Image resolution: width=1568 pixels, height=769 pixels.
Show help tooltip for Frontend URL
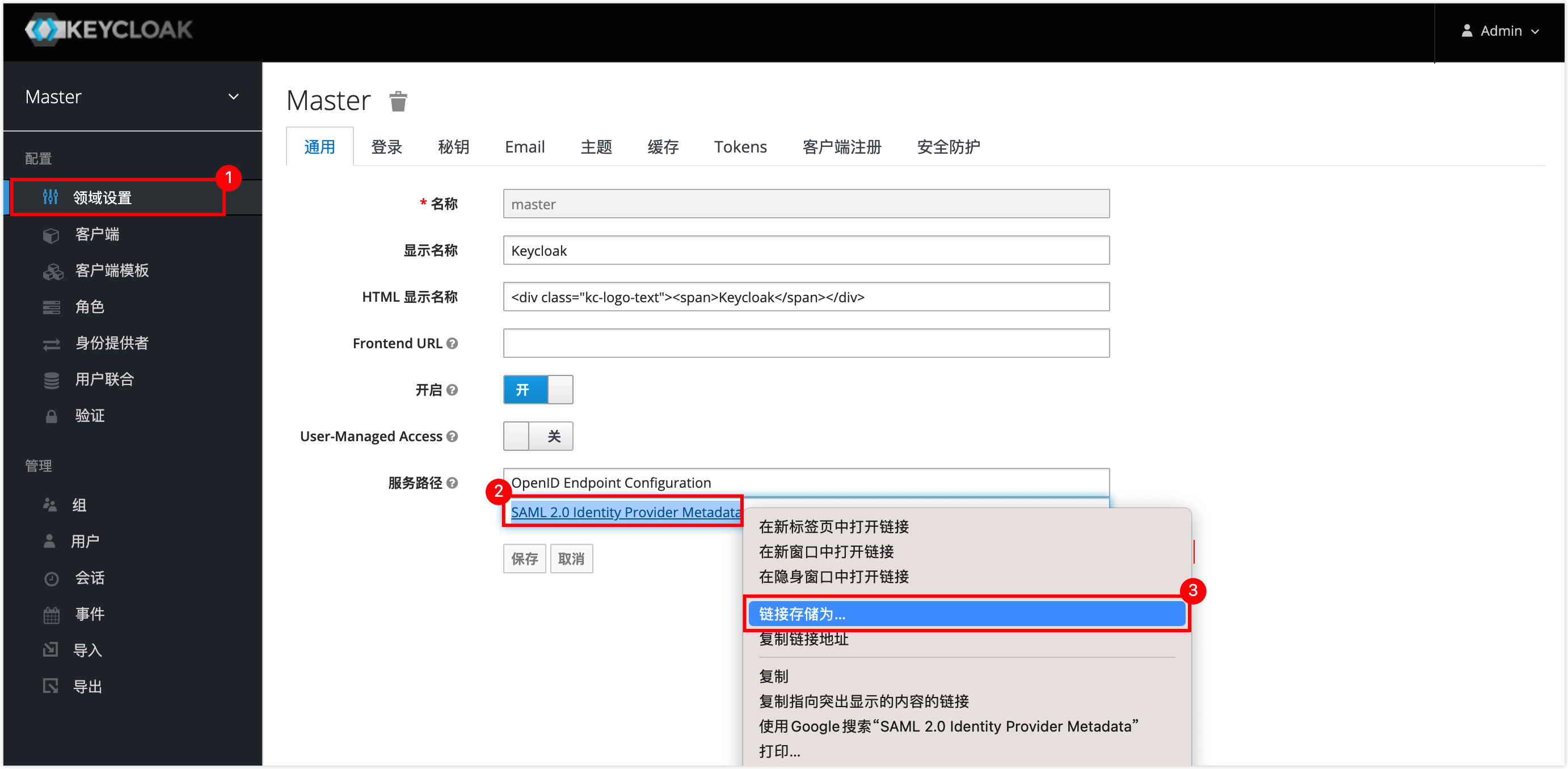coord(452,343)
